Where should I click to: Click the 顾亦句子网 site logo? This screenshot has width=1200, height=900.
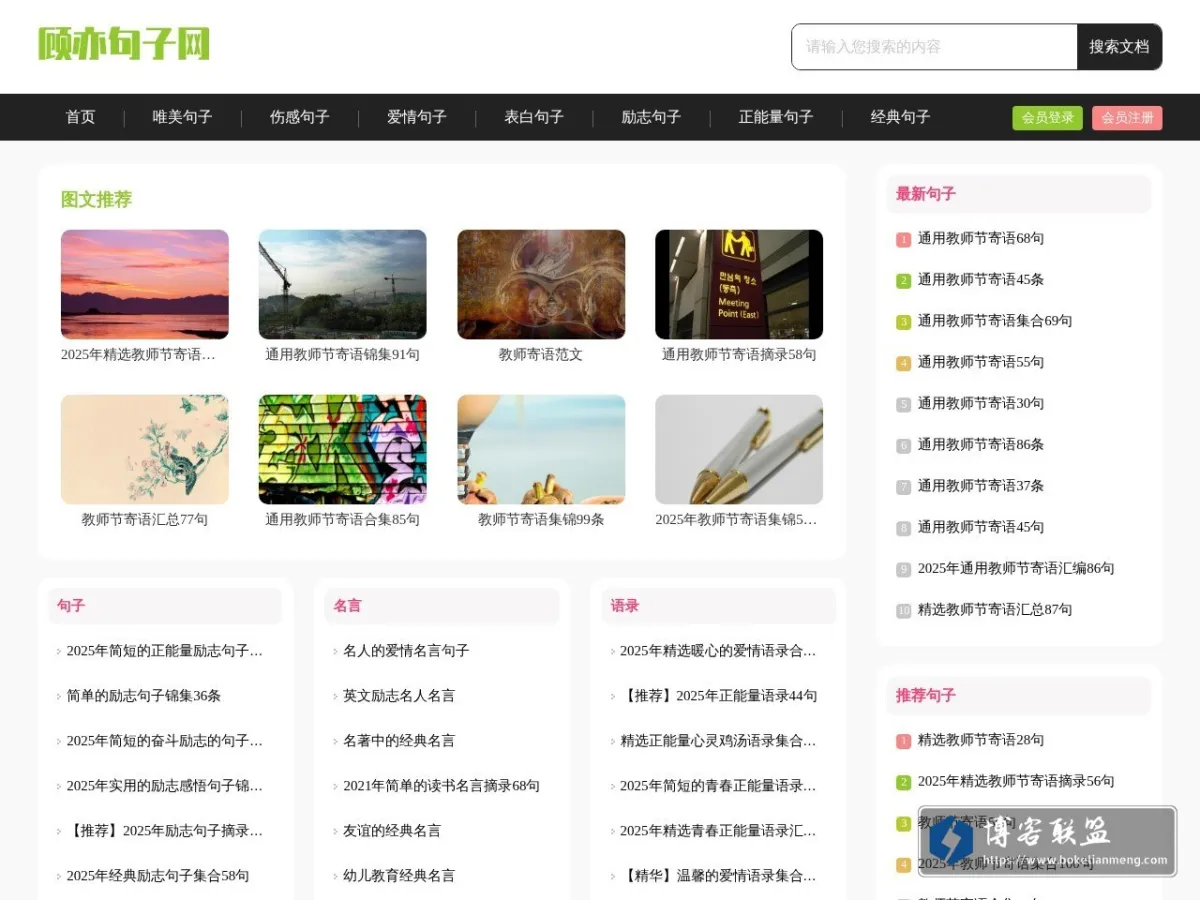[x=124, y=44]
